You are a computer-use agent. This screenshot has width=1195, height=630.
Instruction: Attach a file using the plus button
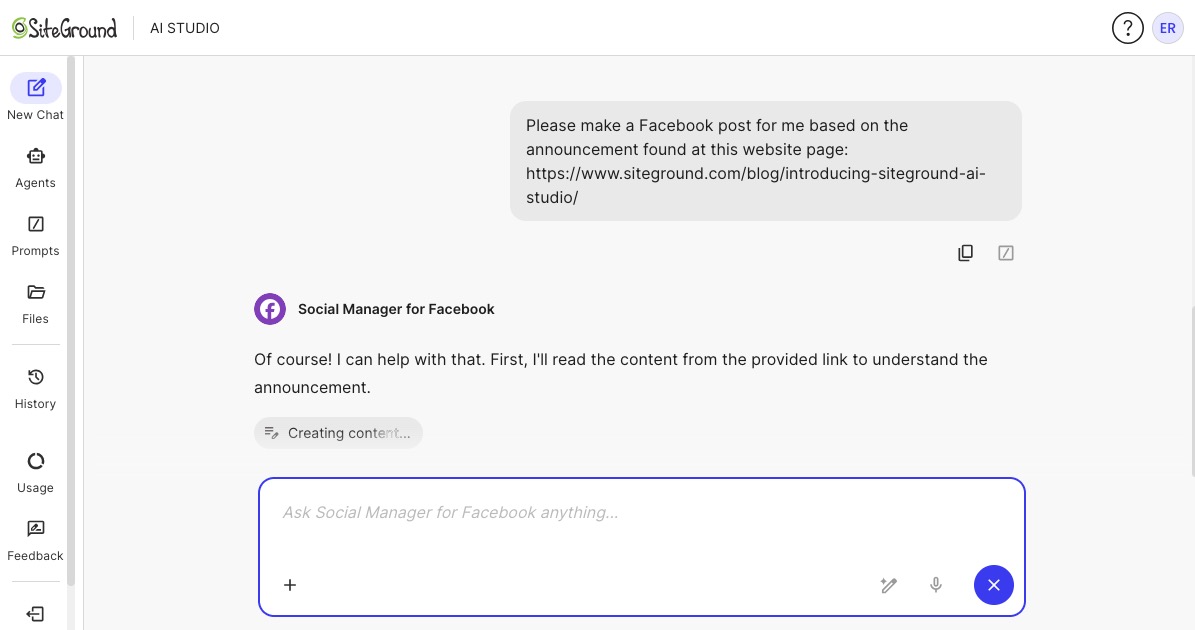pyautogui.click(x=290, y=585)
